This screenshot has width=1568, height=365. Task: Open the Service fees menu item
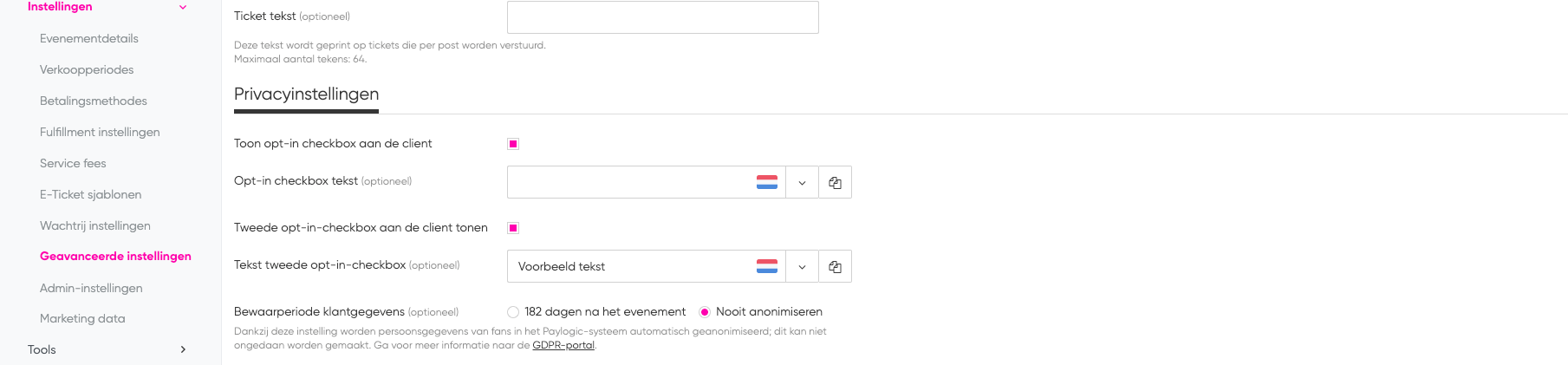tap(73, 163)
